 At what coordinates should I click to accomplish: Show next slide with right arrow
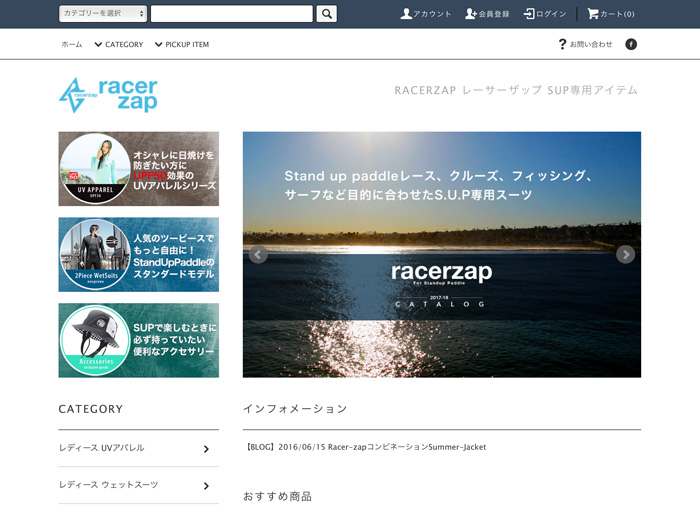(x=625, y=254)
